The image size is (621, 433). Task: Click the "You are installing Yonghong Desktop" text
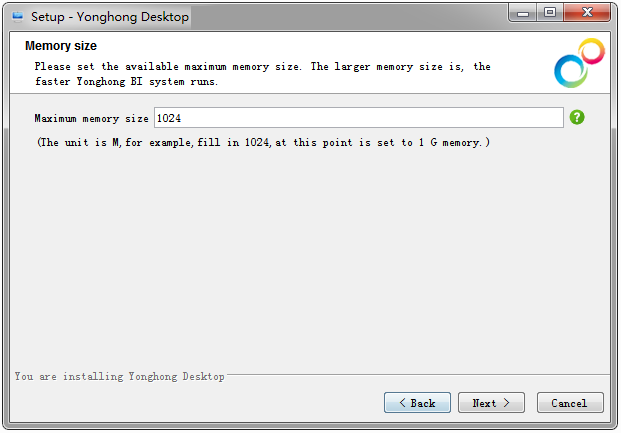point(120,376)
